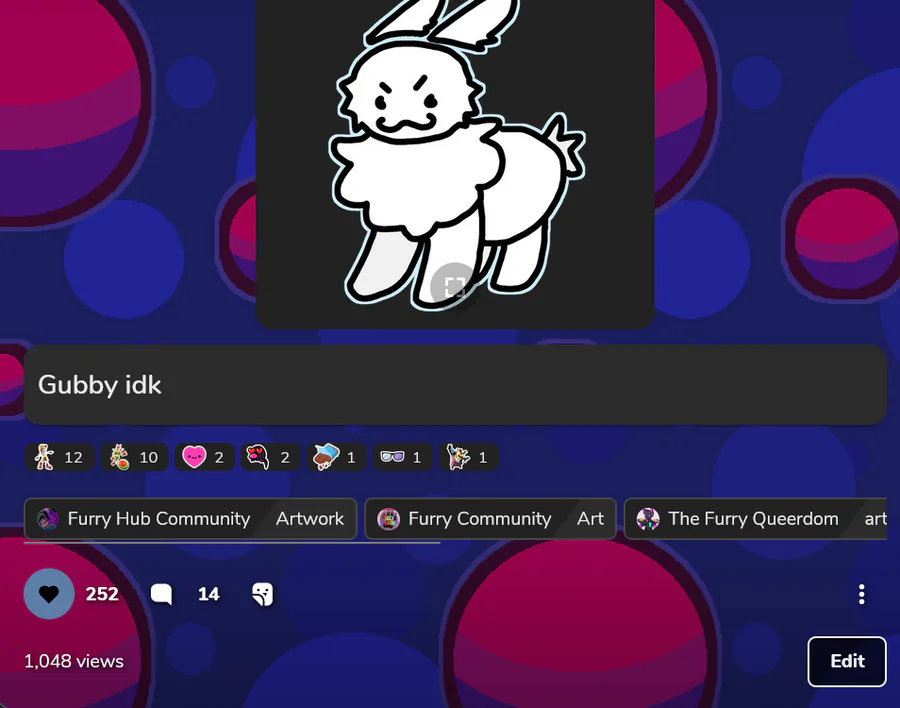
Task: Click the heart-eyes reaction with 2
Action: pyautogui.click(x=270, y=457)
